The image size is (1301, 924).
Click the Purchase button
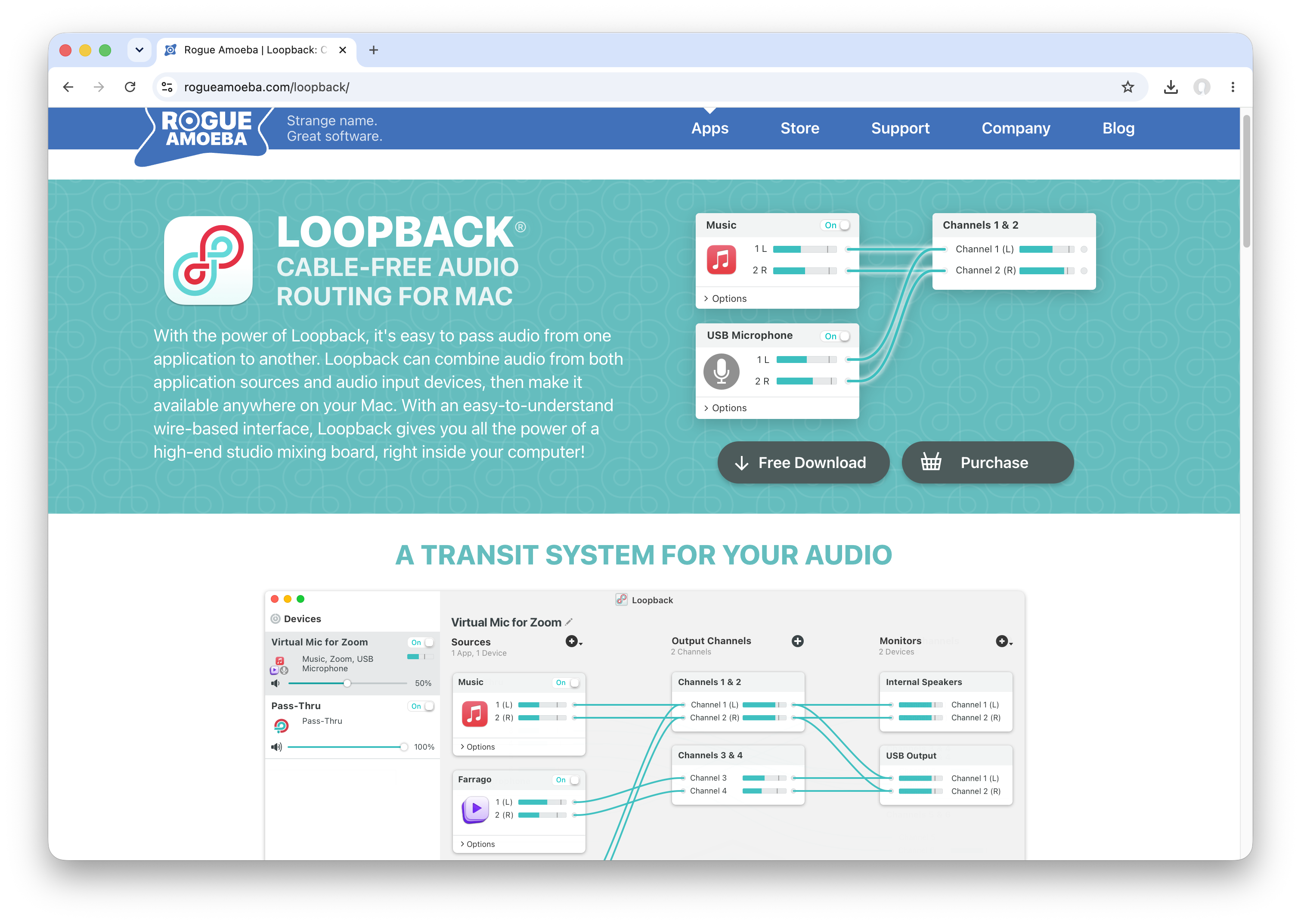988,462
